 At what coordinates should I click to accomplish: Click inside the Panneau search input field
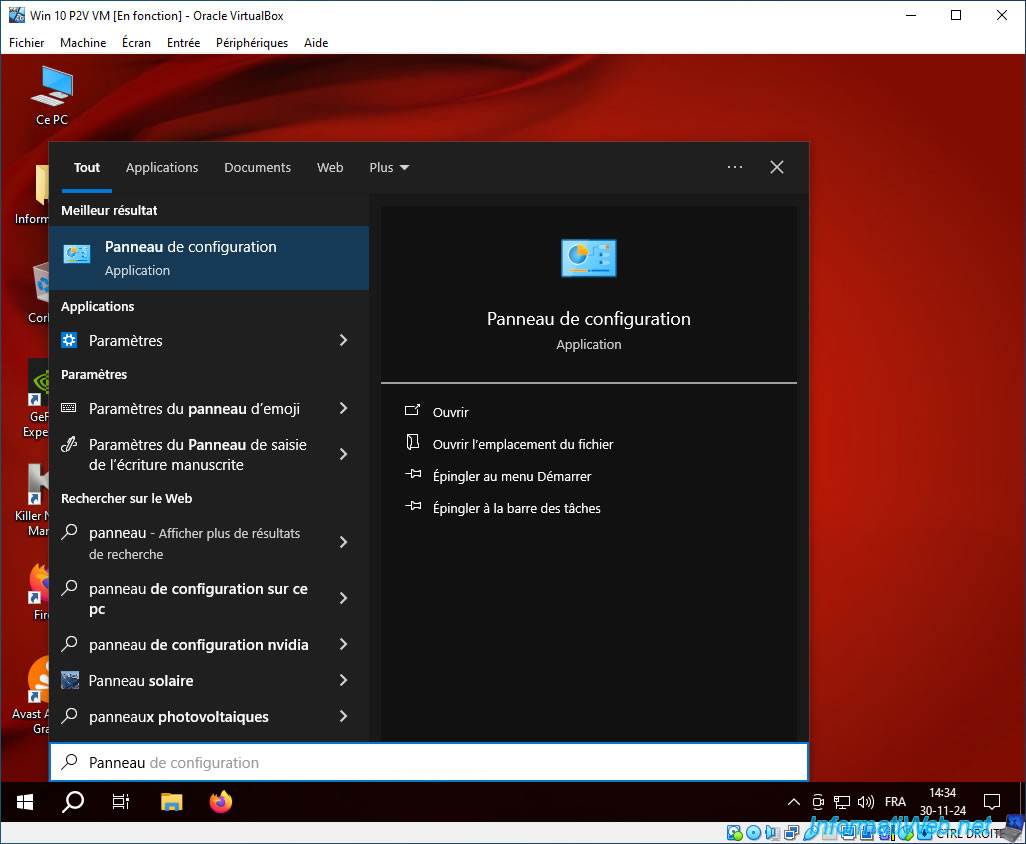click(429, 762)
